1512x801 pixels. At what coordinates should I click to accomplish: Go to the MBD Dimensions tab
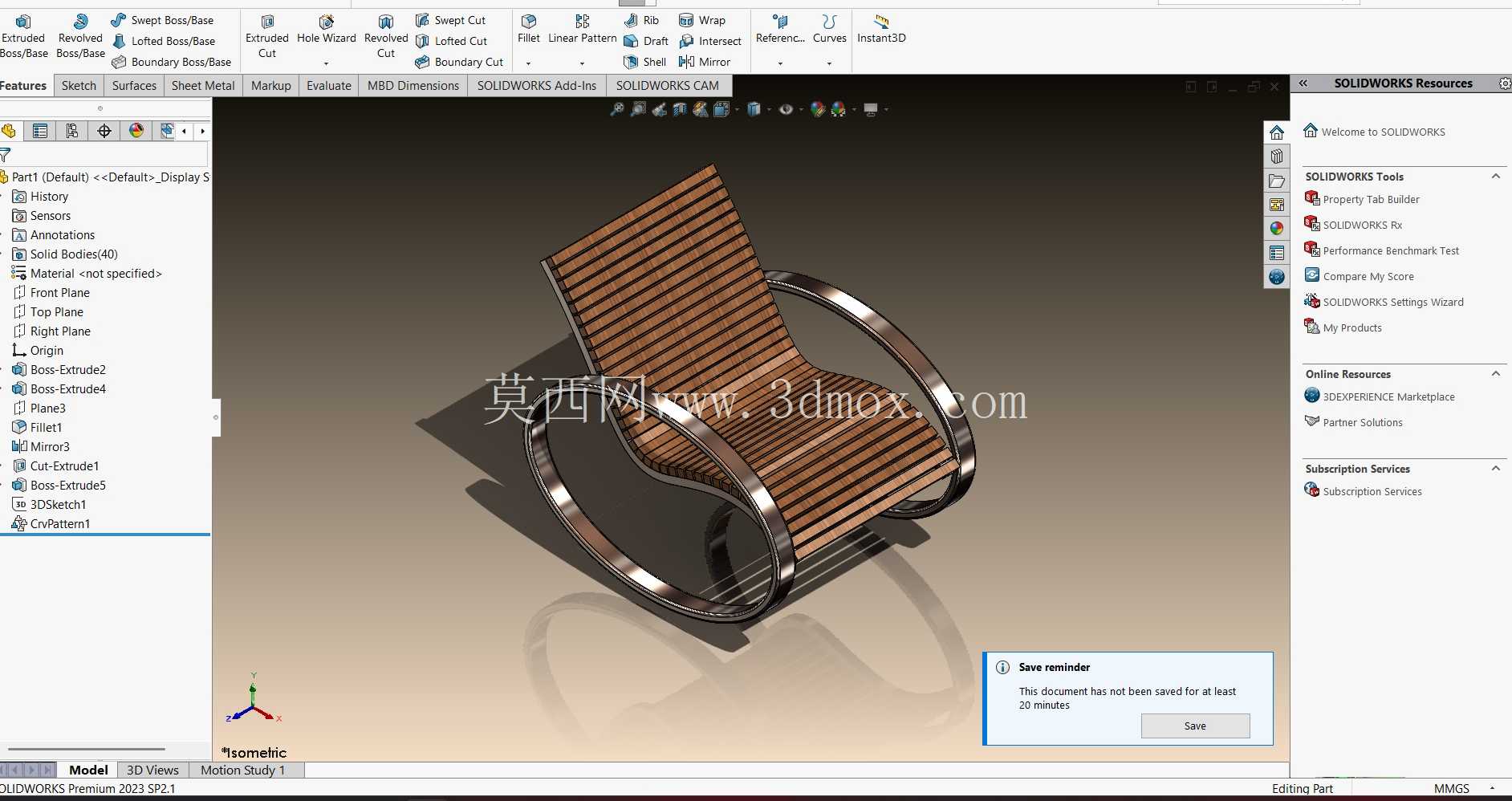(413, 86)
